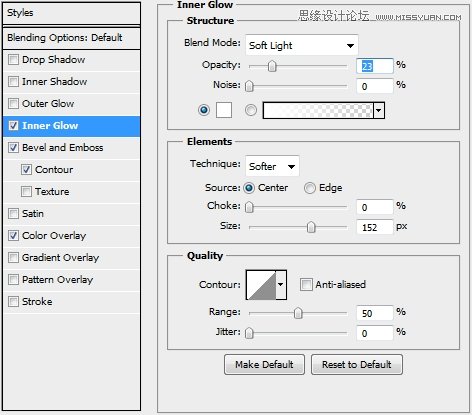Enable the Stroke checkbox

point(13,301)
